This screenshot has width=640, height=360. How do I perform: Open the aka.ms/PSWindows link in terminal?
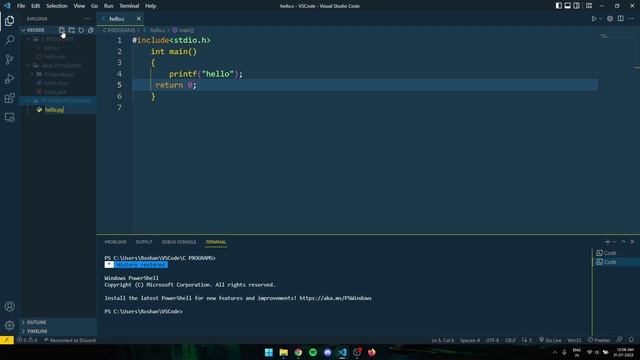[335, 298]
